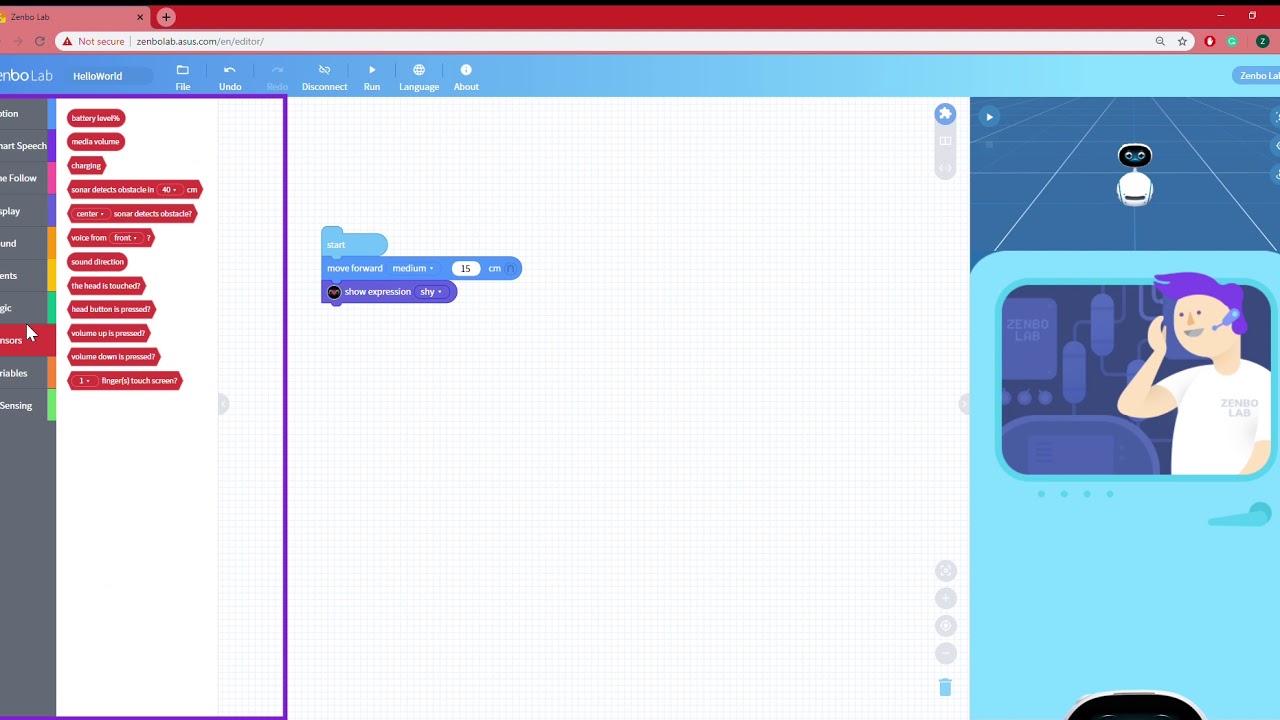
Task: Play the 3D robot simulation
Action: pos(989,117)
